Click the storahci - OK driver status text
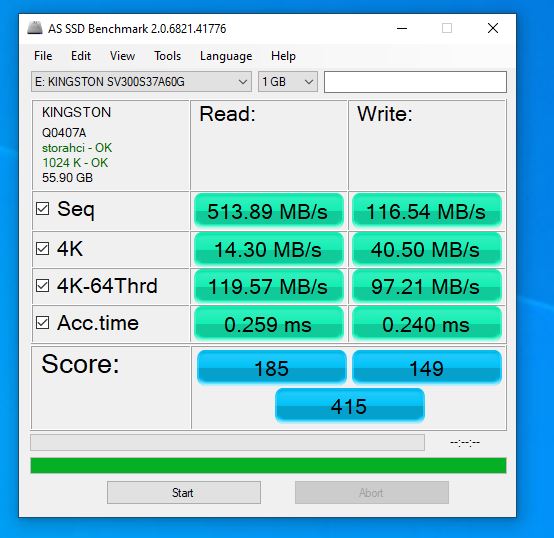The image size is (554, 538). pyautogui.click(x=77, y=148)
